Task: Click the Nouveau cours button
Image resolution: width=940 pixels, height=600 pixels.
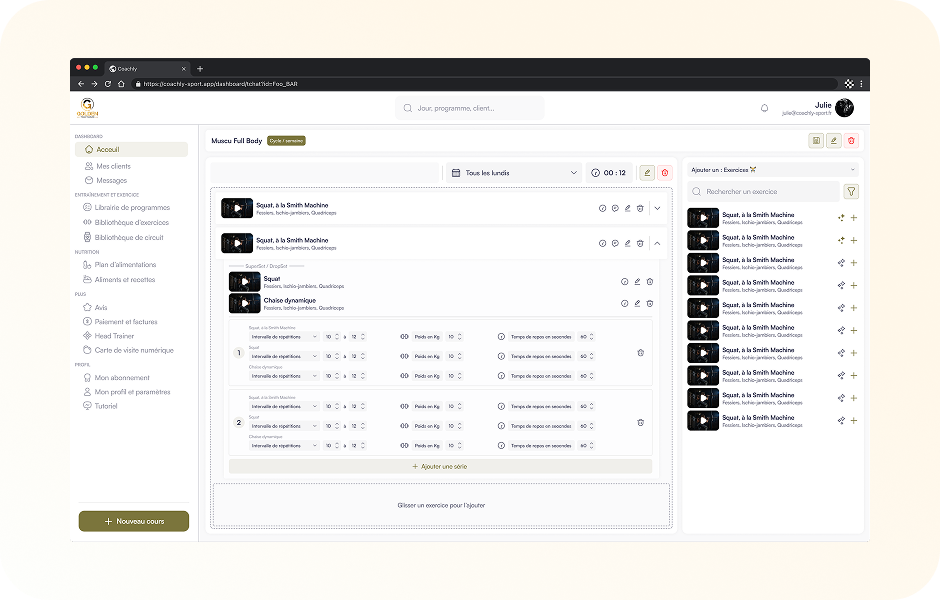Action: [x=133, y=521]
